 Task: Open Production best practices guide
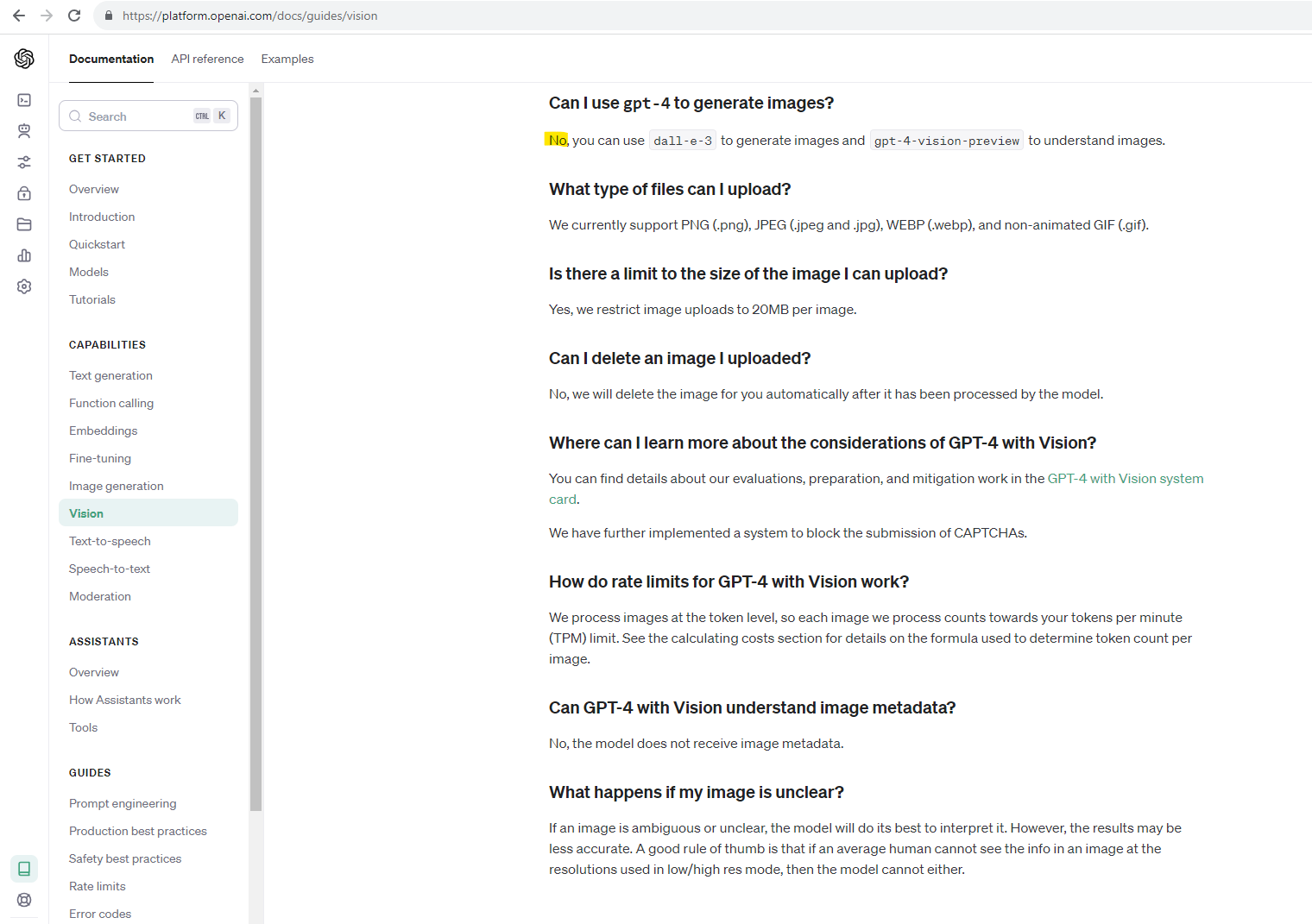point(138,831)
